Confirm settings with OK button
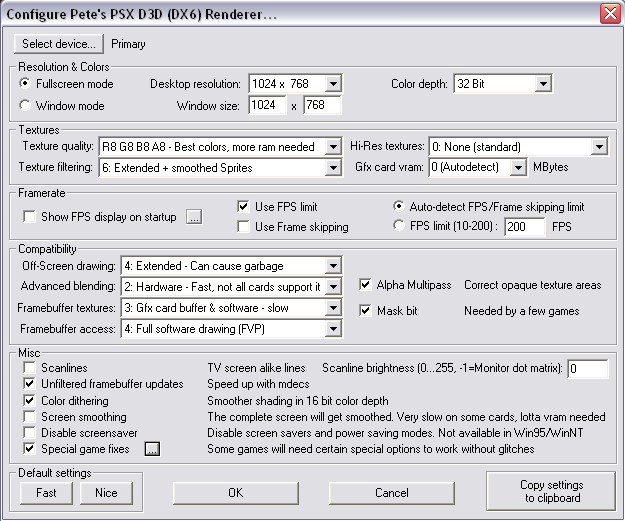The image size is (625, 521). click(x=236, y=493)
